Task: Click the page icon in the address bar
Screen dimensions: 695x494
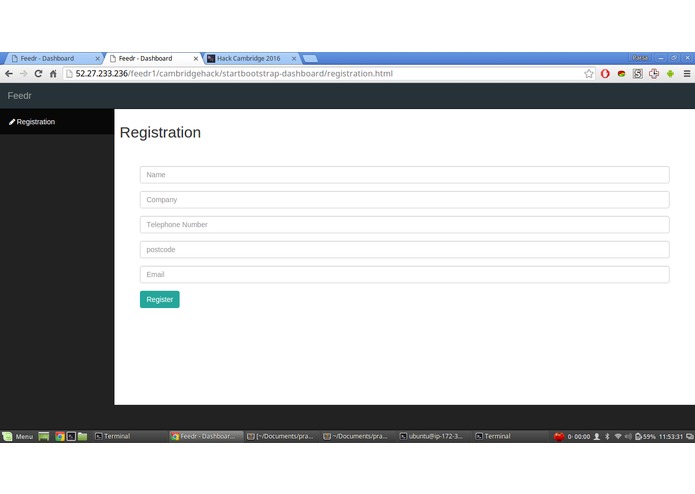Action: click(69, 74)
